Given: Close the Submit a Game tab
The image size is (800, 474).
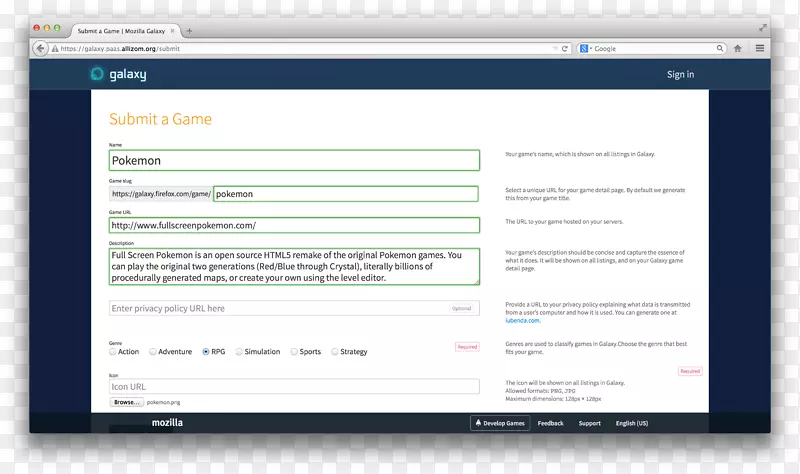Looking at the screenshot, I should click(x=172, y=31).
